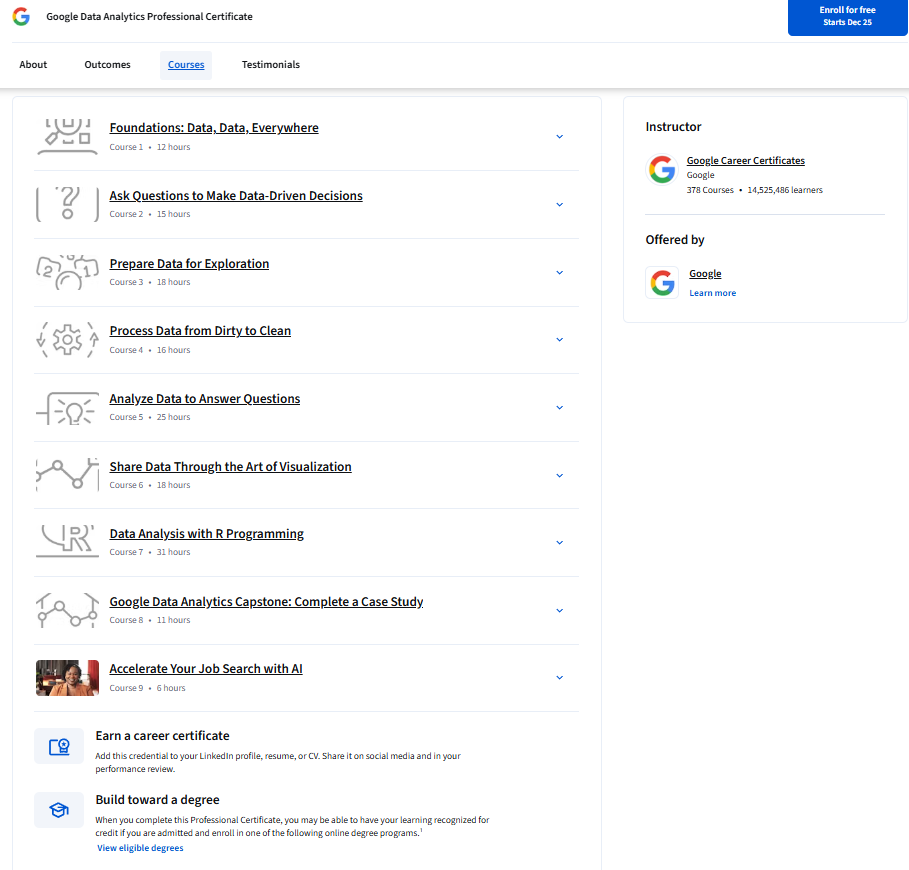Click the graduation cap icon under Build toward a degree
The image size is (909, 870).
point(59,810)
